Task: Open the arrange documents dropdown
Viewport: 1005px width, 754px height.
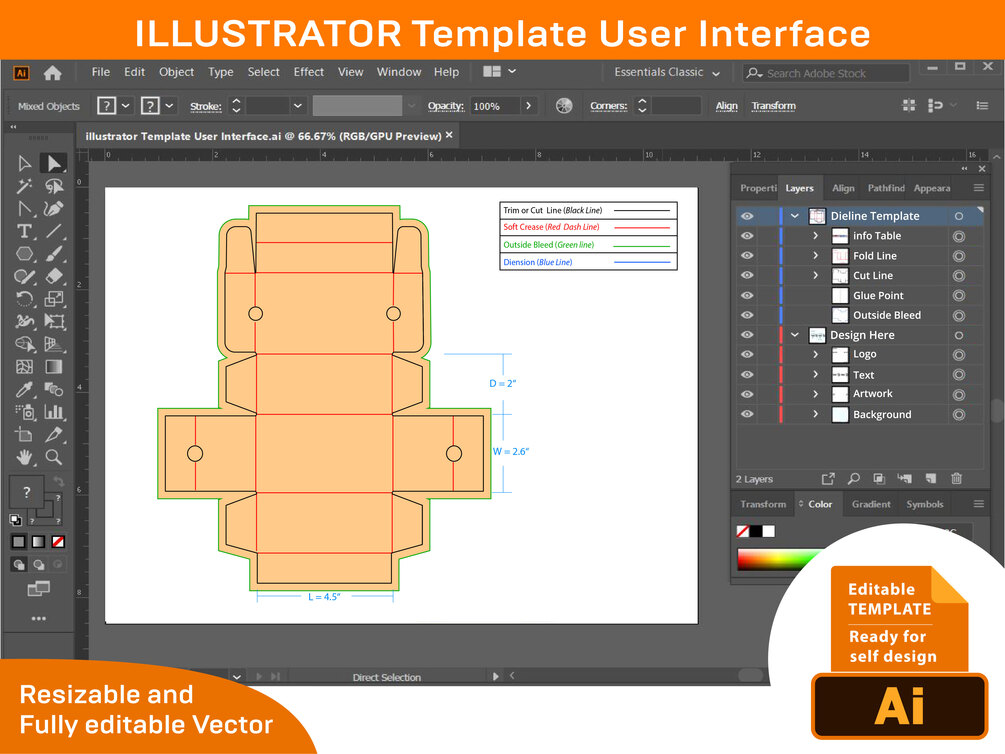Action: pyautogui.click(x=500, y=72)
